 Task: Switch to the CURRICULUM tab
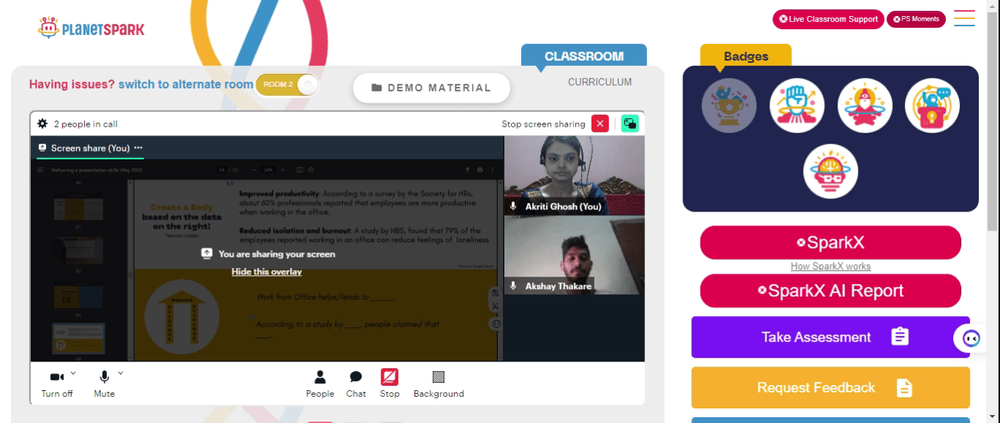tap(600, 82)
